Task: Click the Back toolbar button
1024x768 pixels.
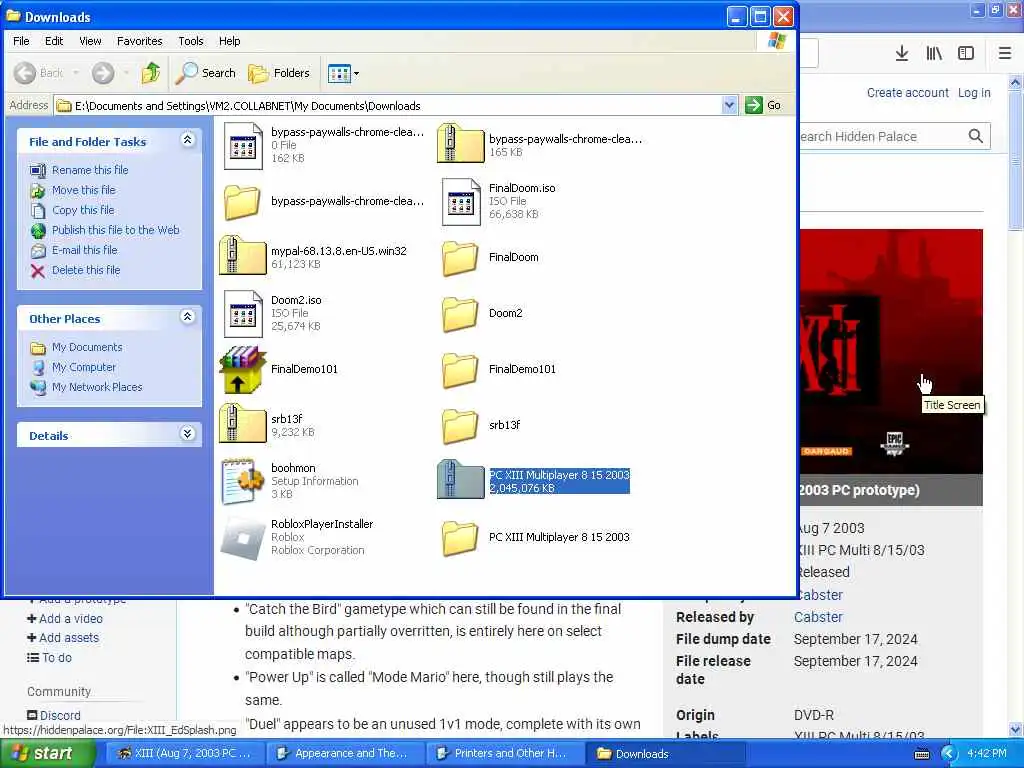Action: pyautogui.click(x=39, y=72)
